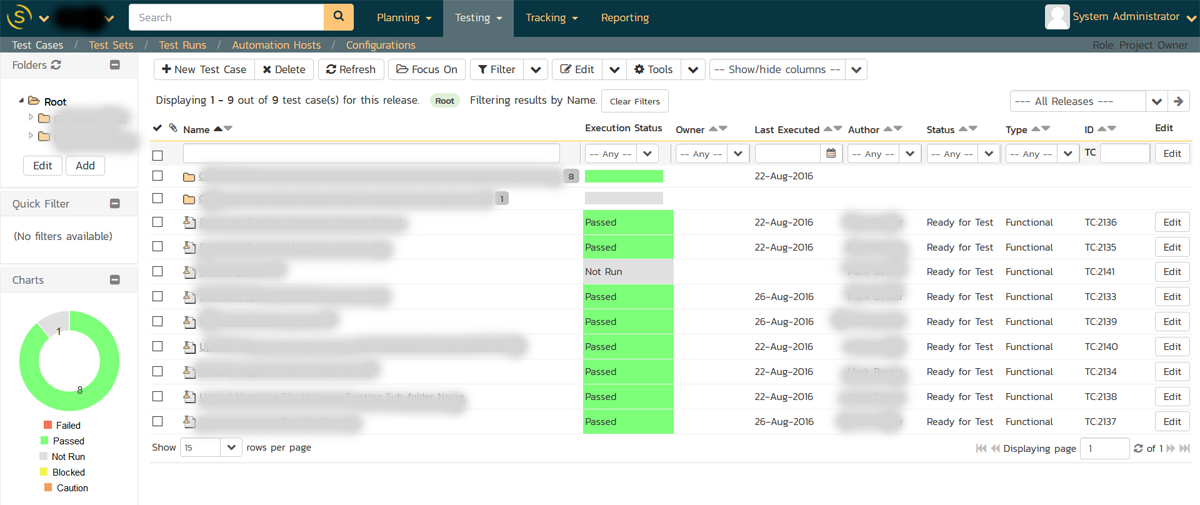The width and height of the screenshot is (1200, 505).
Task: Click the right arrow beside All Releases
Action: pos(1180,101)
